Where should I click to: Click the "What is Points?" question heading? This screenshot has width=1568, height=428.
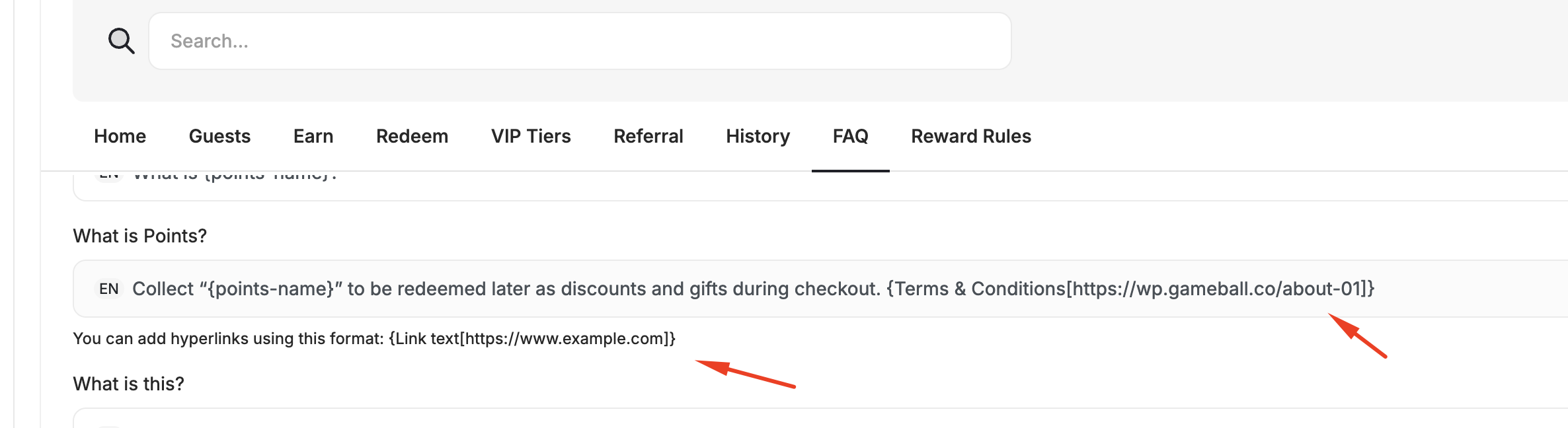[x=139, y=235]
